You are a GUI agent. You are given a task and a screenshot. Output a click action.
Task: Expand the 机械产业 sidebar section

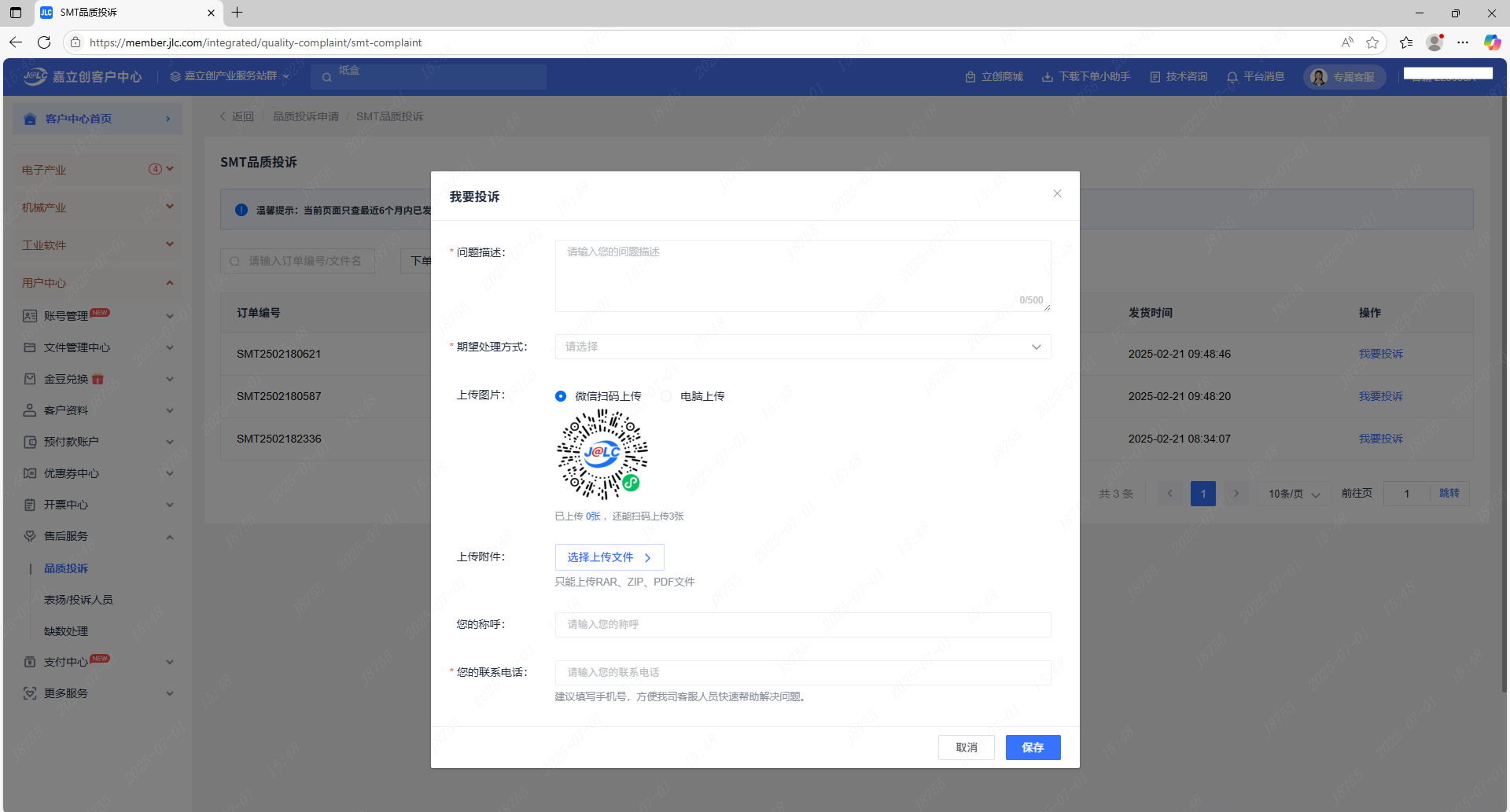tap(98, 207)
